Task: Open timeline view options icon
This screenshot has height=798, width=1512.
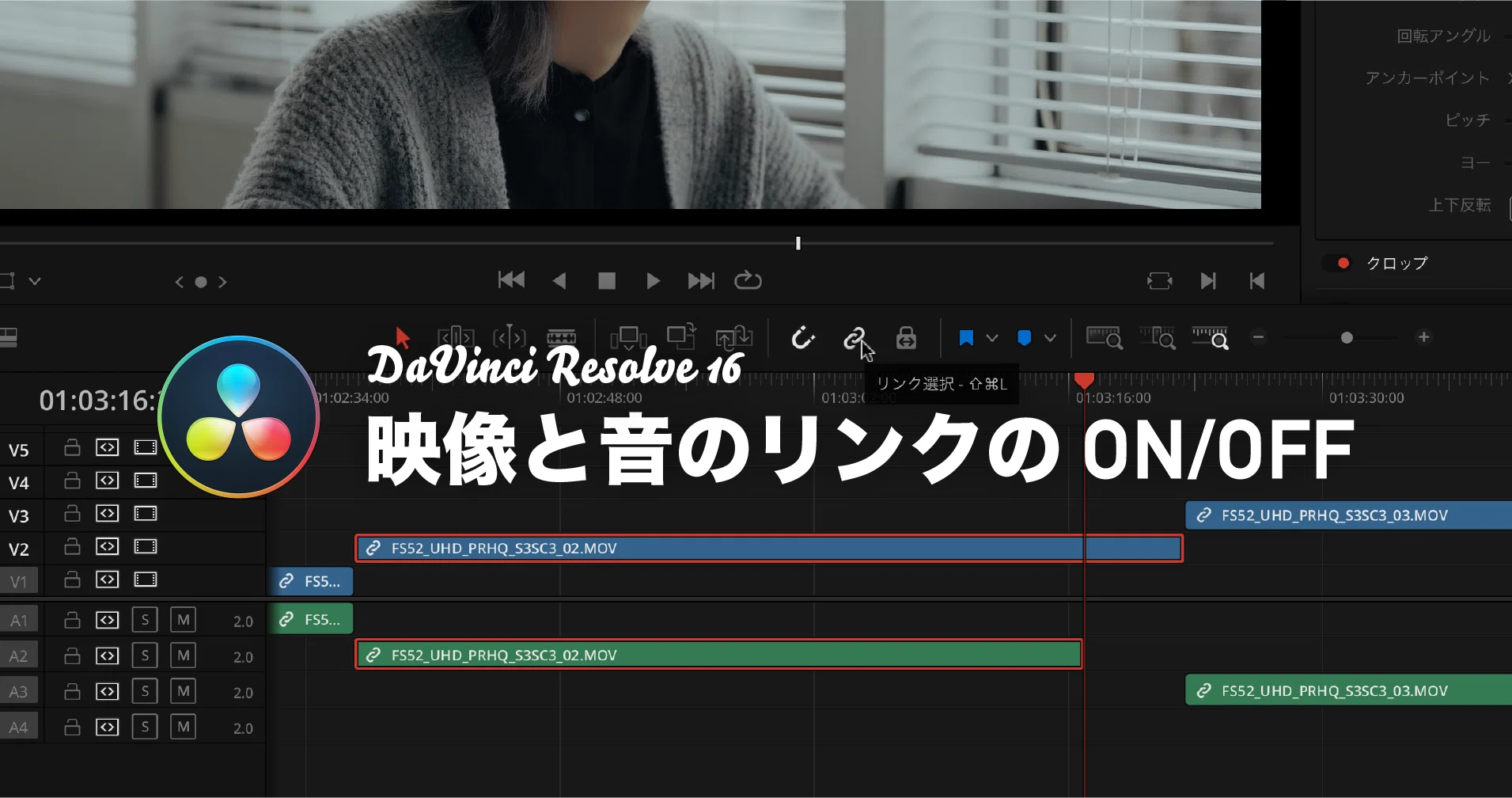Action: pyautogui.click(x=9, y=338)
